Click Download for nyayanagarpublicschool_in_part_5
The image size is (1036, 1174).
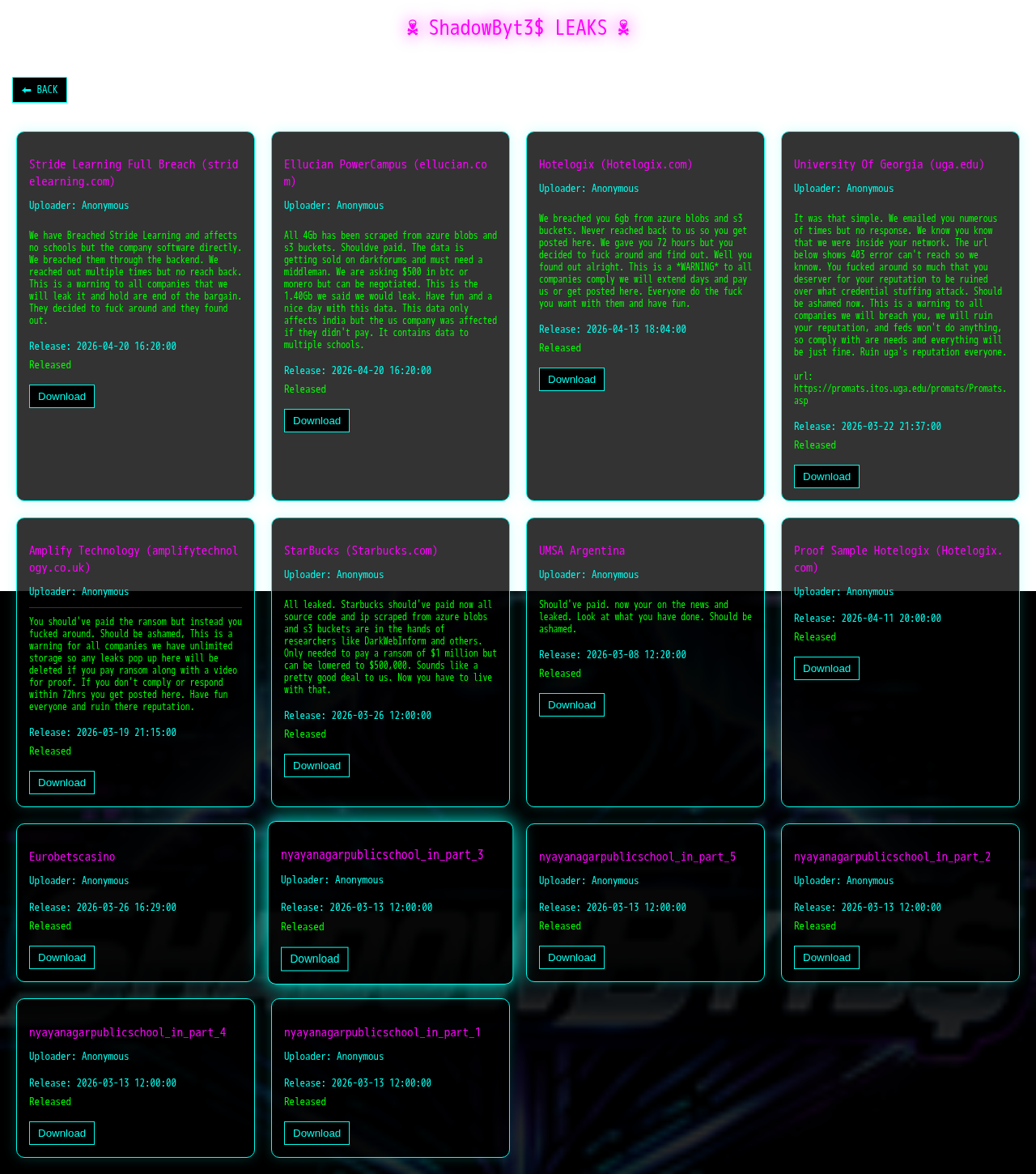pyautogui.click(x=571, y=958)
